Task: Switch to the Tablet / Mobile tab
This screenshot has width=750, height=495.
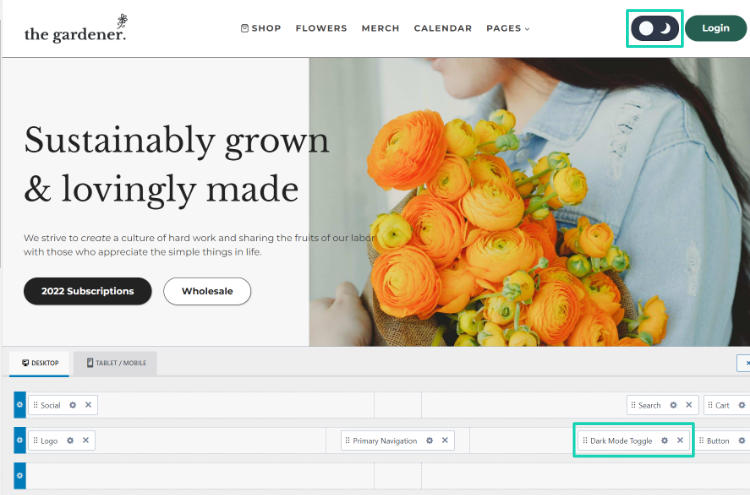Action: 116,362
